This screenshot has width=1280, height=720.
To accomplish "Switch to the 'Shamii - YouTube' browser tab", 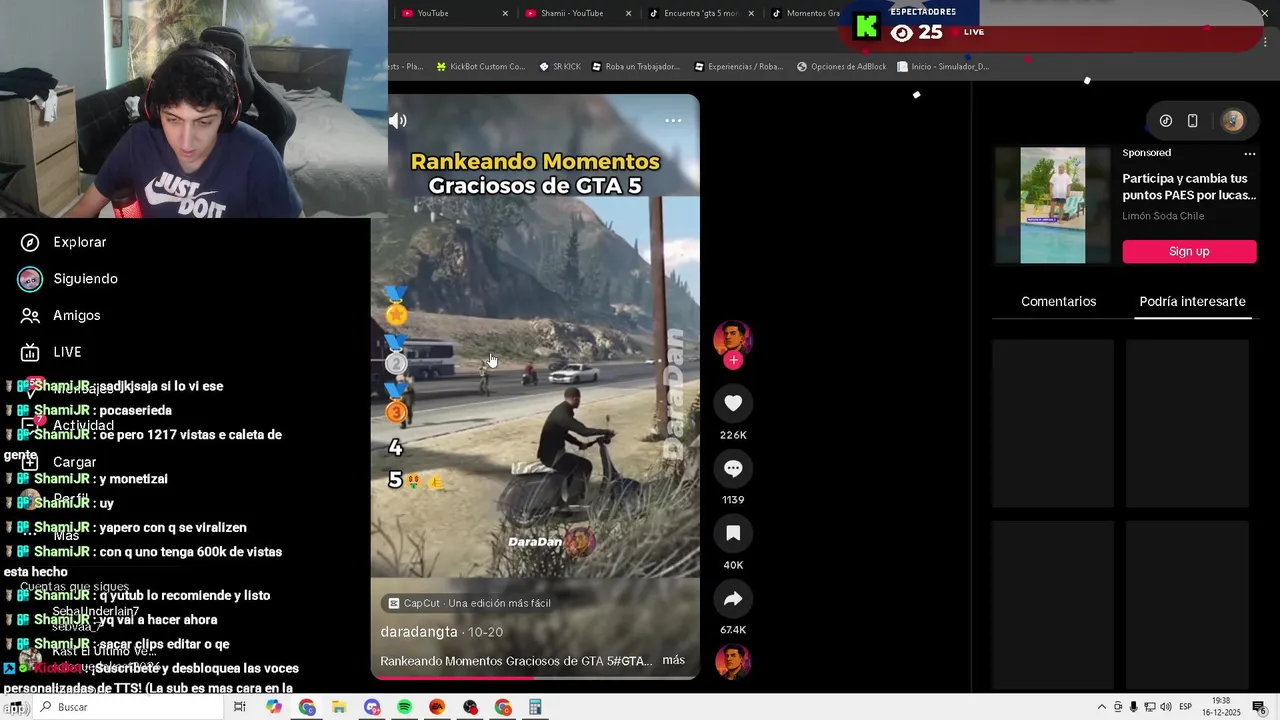I will (x=570, y=13).
